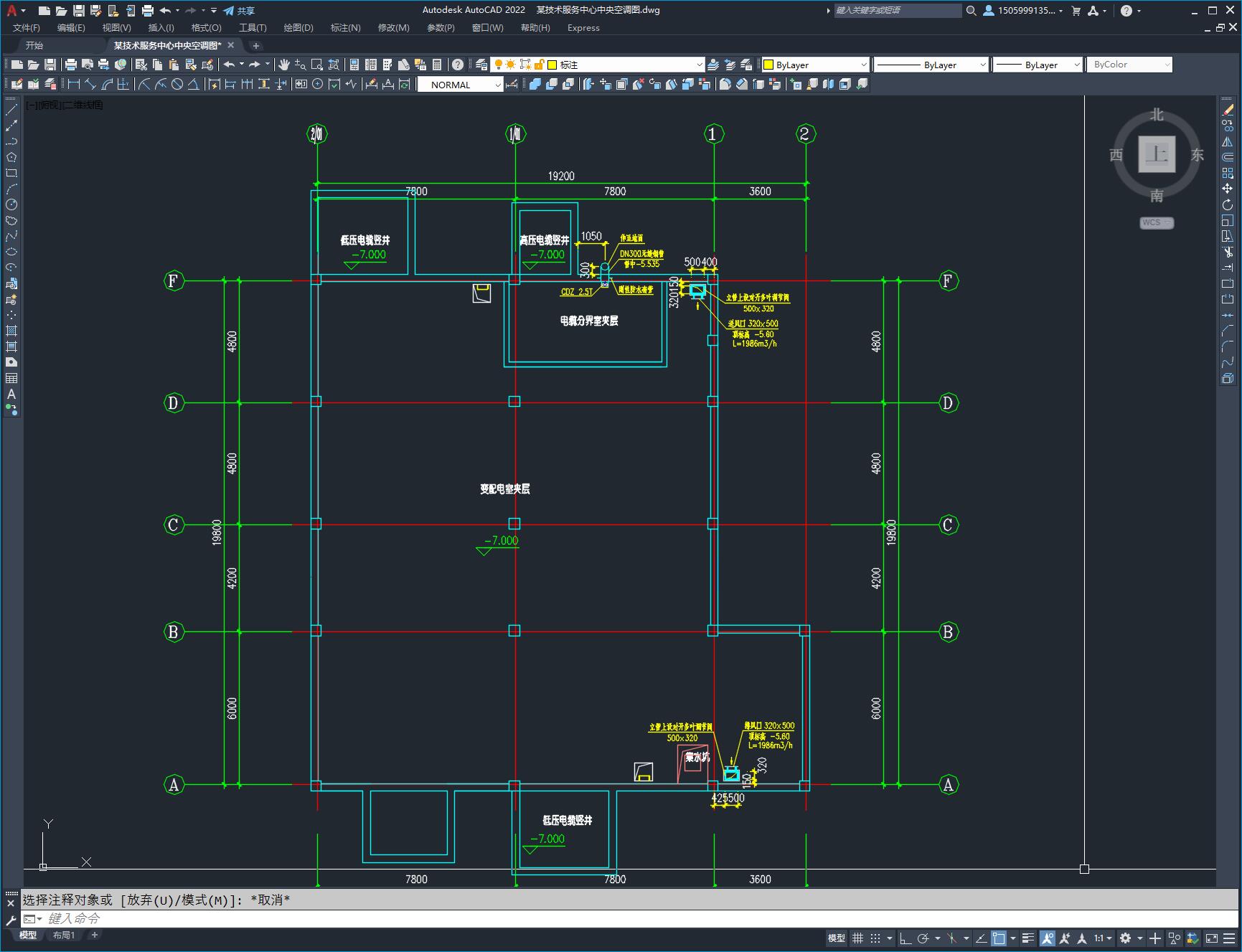Open the Help question mark icon
Screen dimensions: 1242x952
[x=458, y=65]
